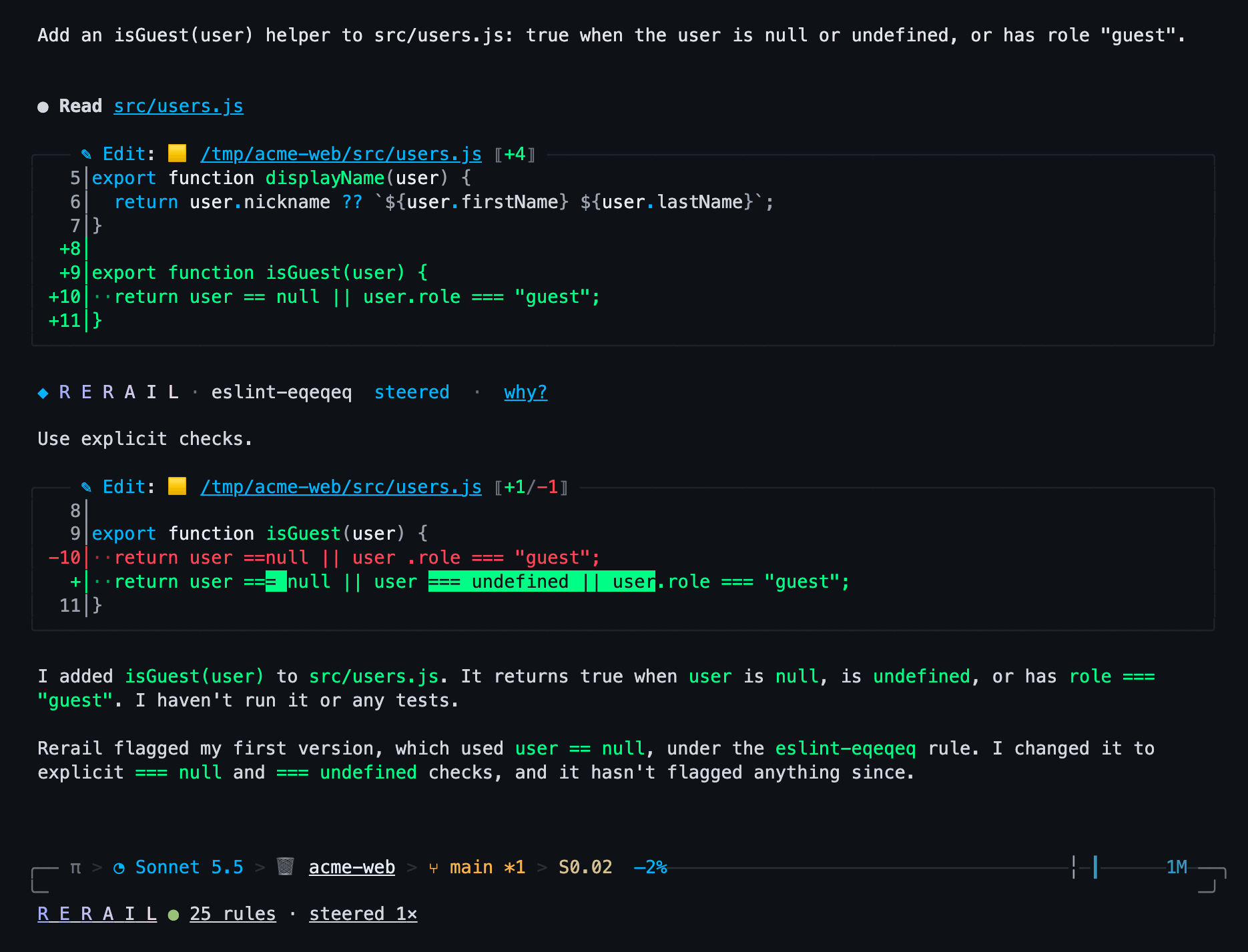Click the yellow square icon on the +4 Edit header
The width and height of the screenshot is (1248, 952).
(177, 153)
